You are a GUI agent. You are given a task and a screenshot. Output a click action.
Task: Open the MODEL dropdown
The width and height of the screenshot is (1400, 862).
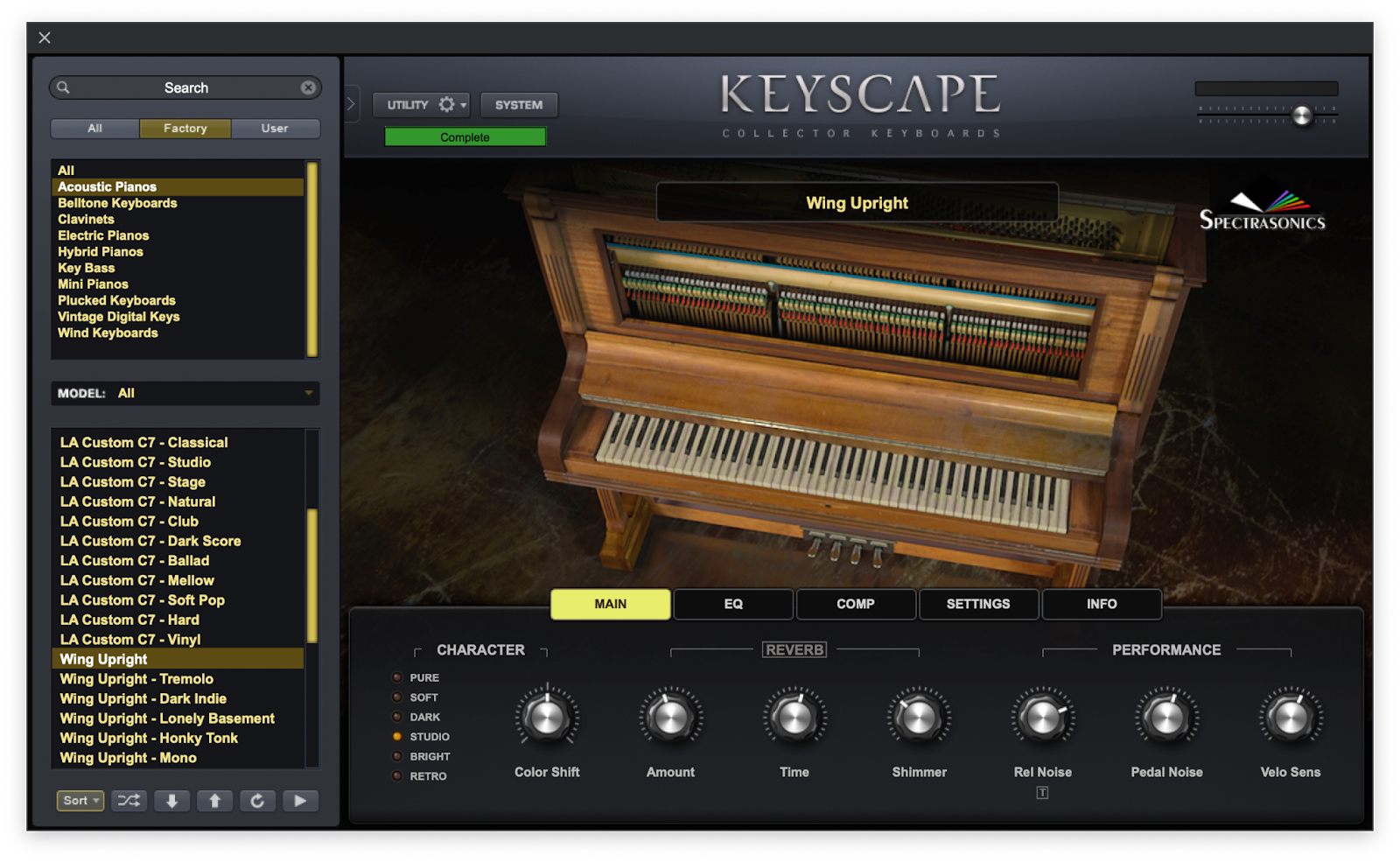(185, 393)
